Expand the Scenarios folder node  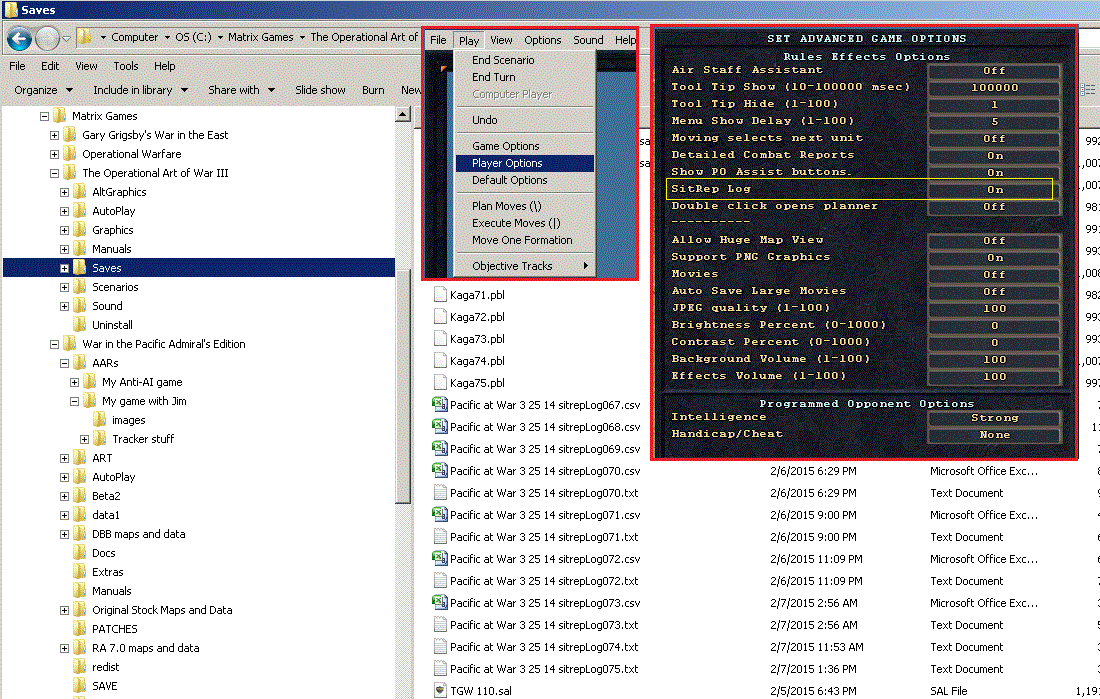click(64, 287)
